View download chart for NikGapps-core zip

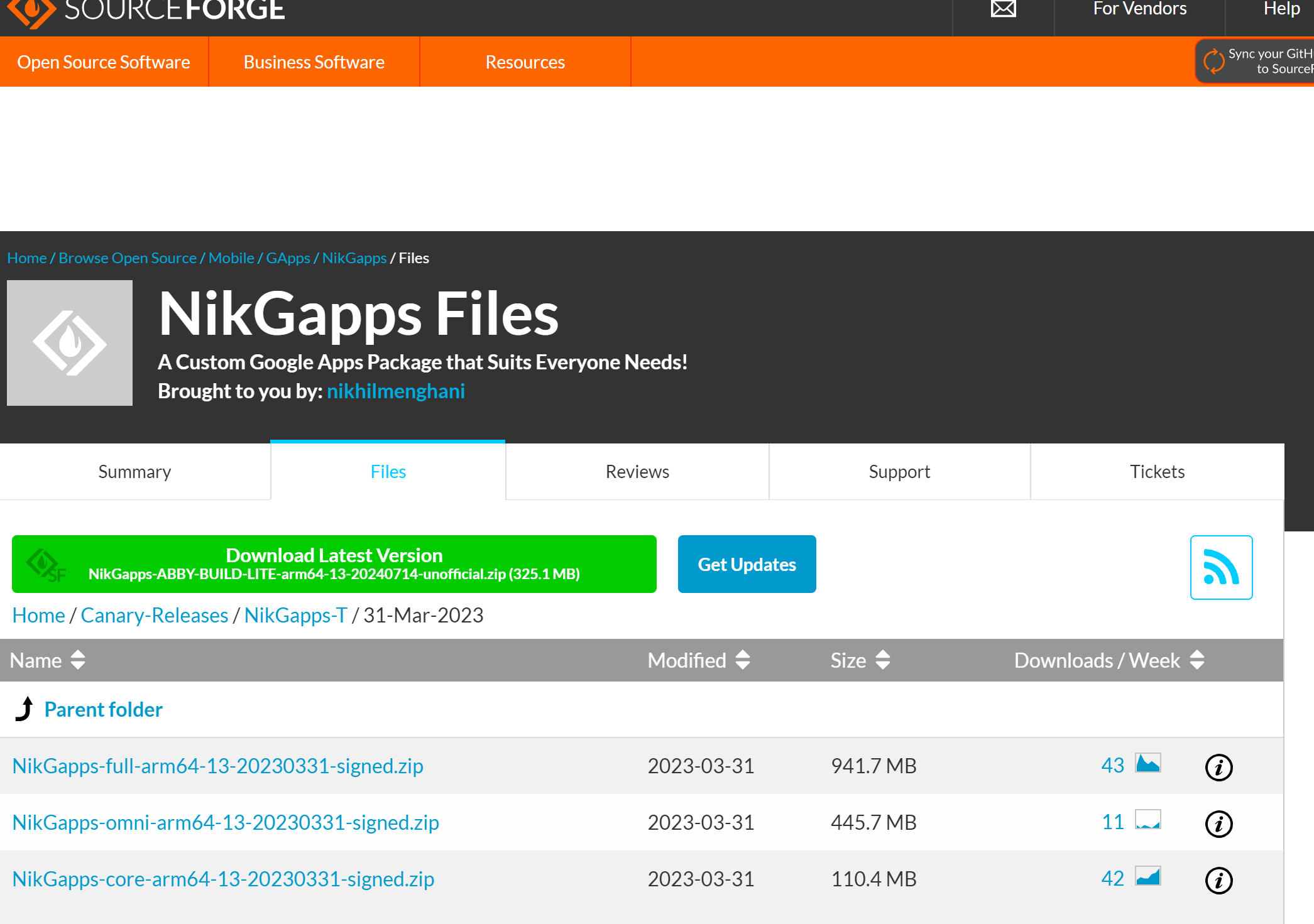[1148, 877]
